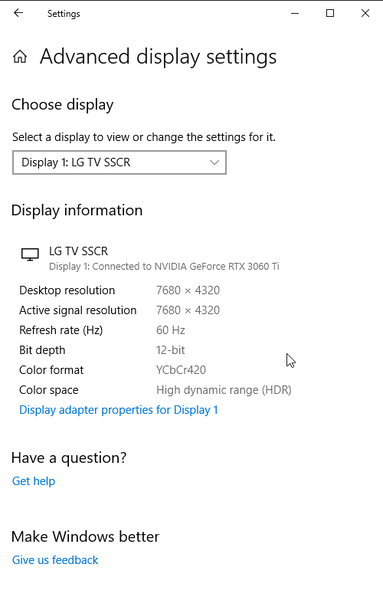Minimize the Settings window
This screenshot has height=600, width=383.
(295, 13)
